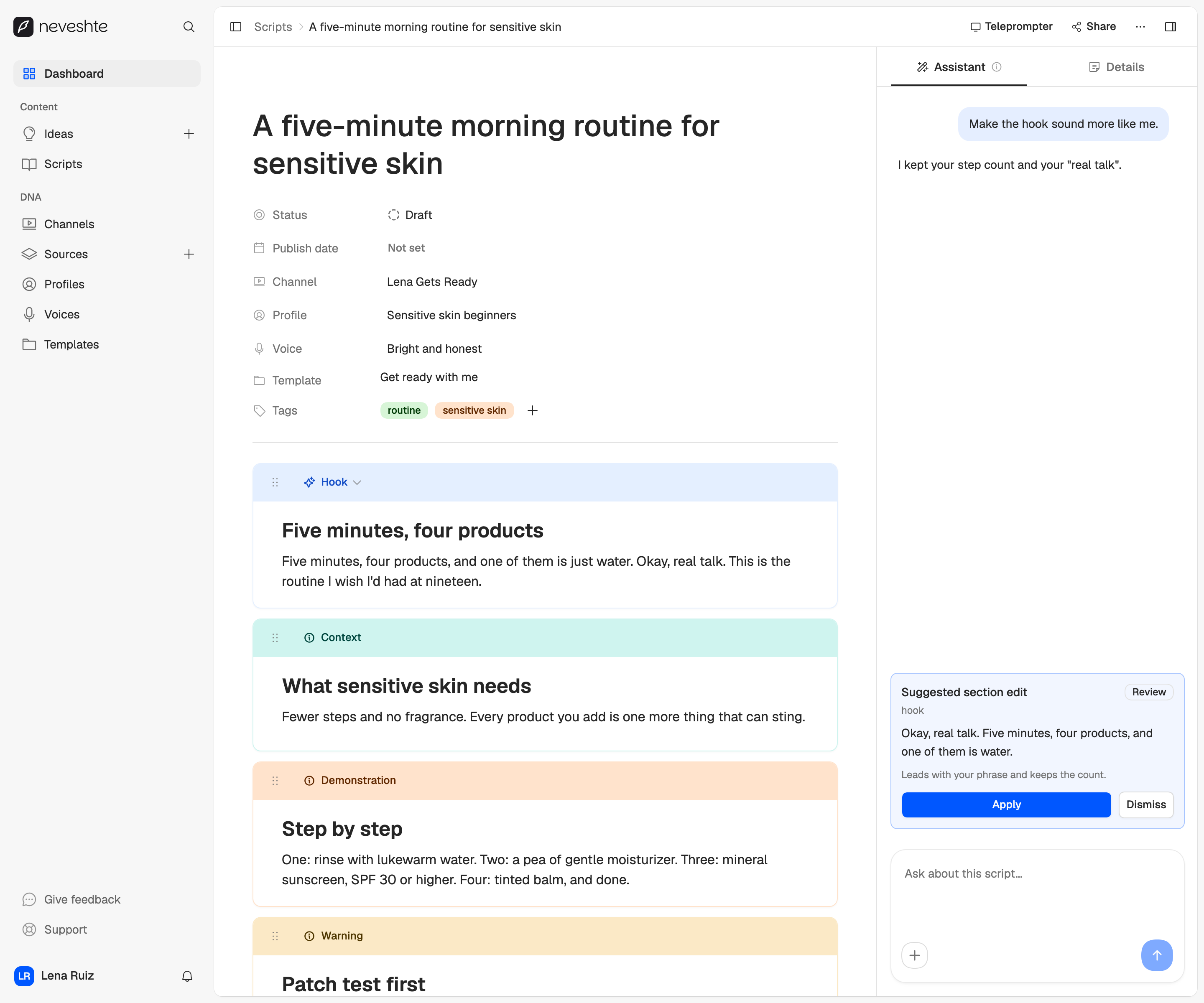1204x1003 pixels.
Task: Click the Warning section info icon
Action: [309, 935]
